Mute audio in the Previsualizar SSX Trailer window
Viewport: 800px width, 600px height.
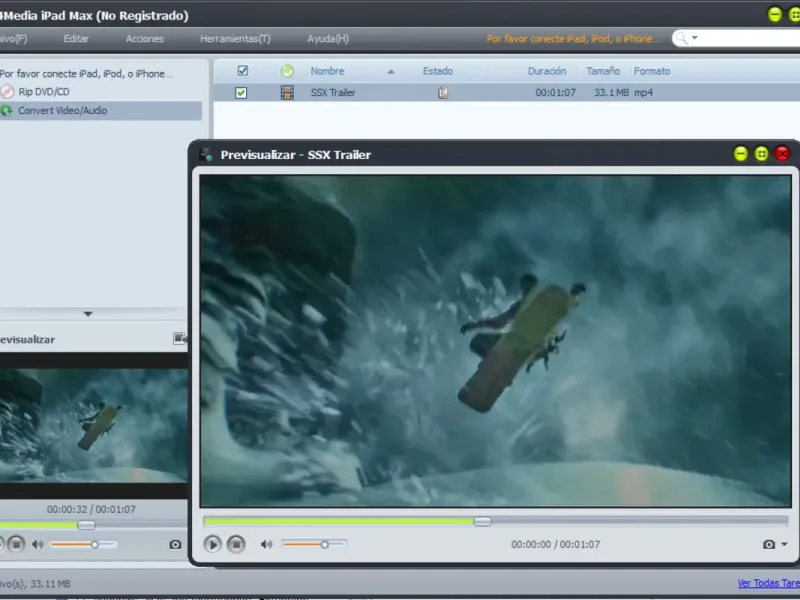pyautogui.click(x=266, y=544)
